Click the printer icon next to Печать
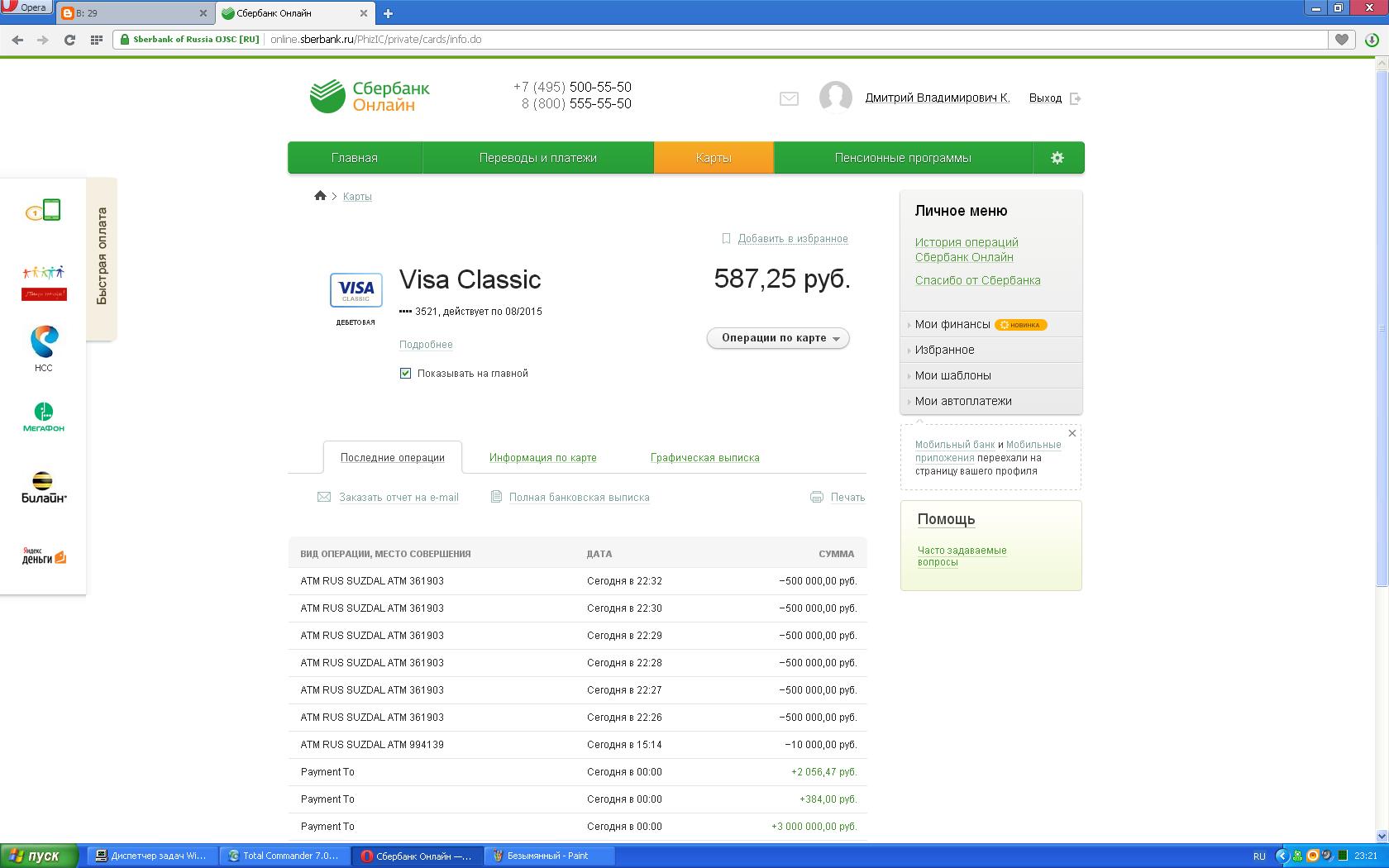The image size is (1389, 868). [x=817, y=497]
